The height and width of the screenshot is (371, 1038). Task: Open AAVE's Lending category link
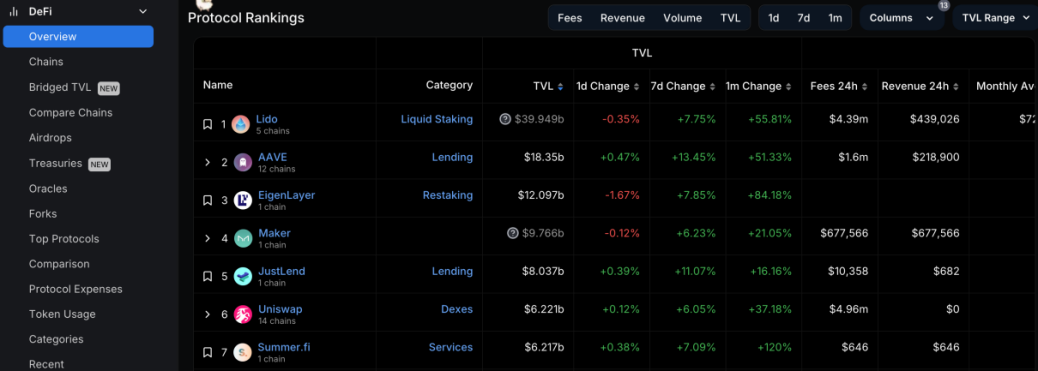click(x=453, y=157)
